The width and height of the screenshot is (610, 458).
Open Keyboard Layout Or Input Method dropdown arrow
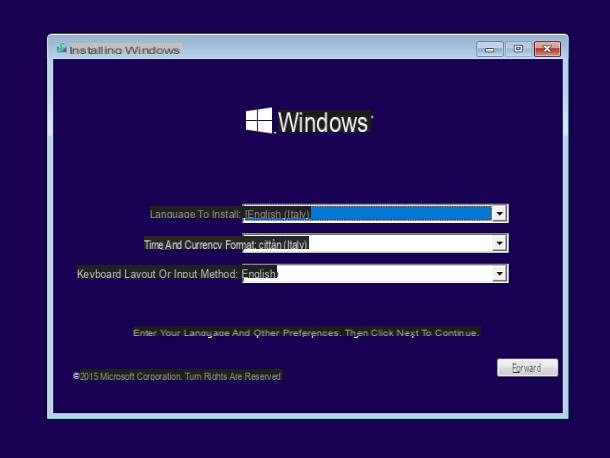pyautogui.click(x=500, y=274)
